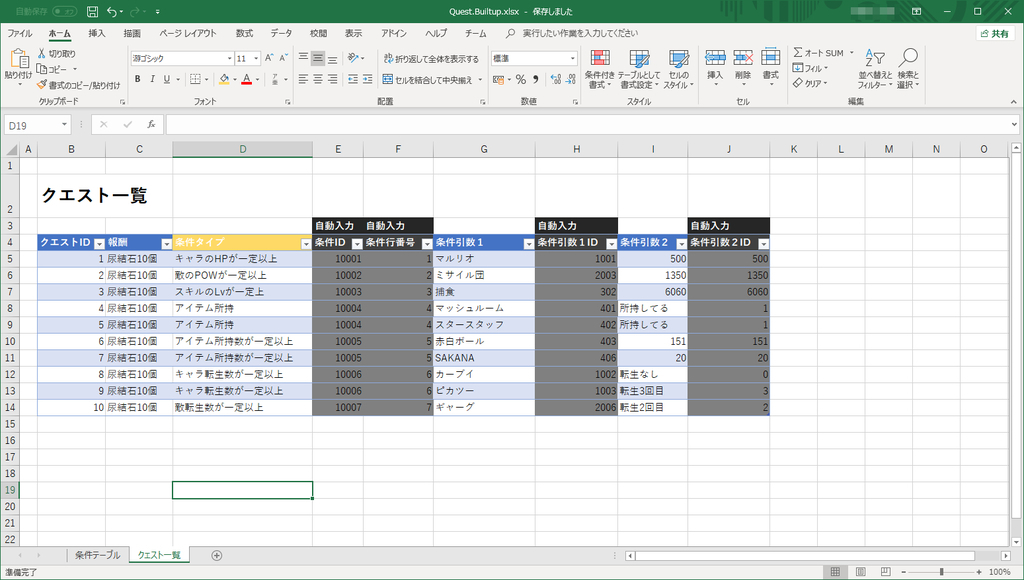Click セルを結合して中央揃え button

coord(428,80)
